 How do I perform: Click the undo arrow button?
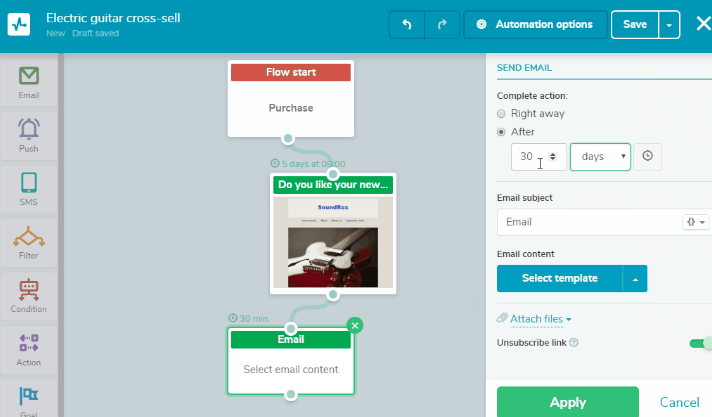pos(406,24)
